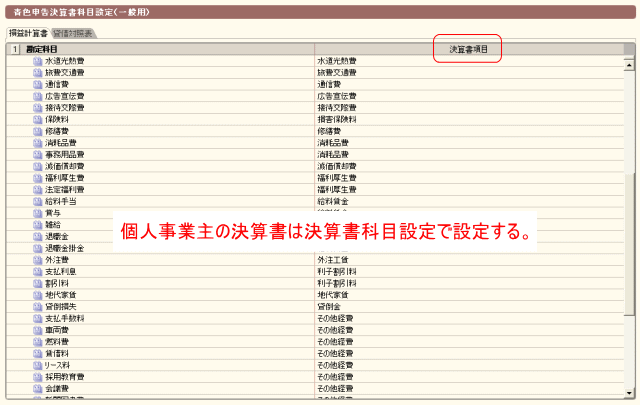
Task: Click the account icon beside 支払手数料
Action: 38,318
